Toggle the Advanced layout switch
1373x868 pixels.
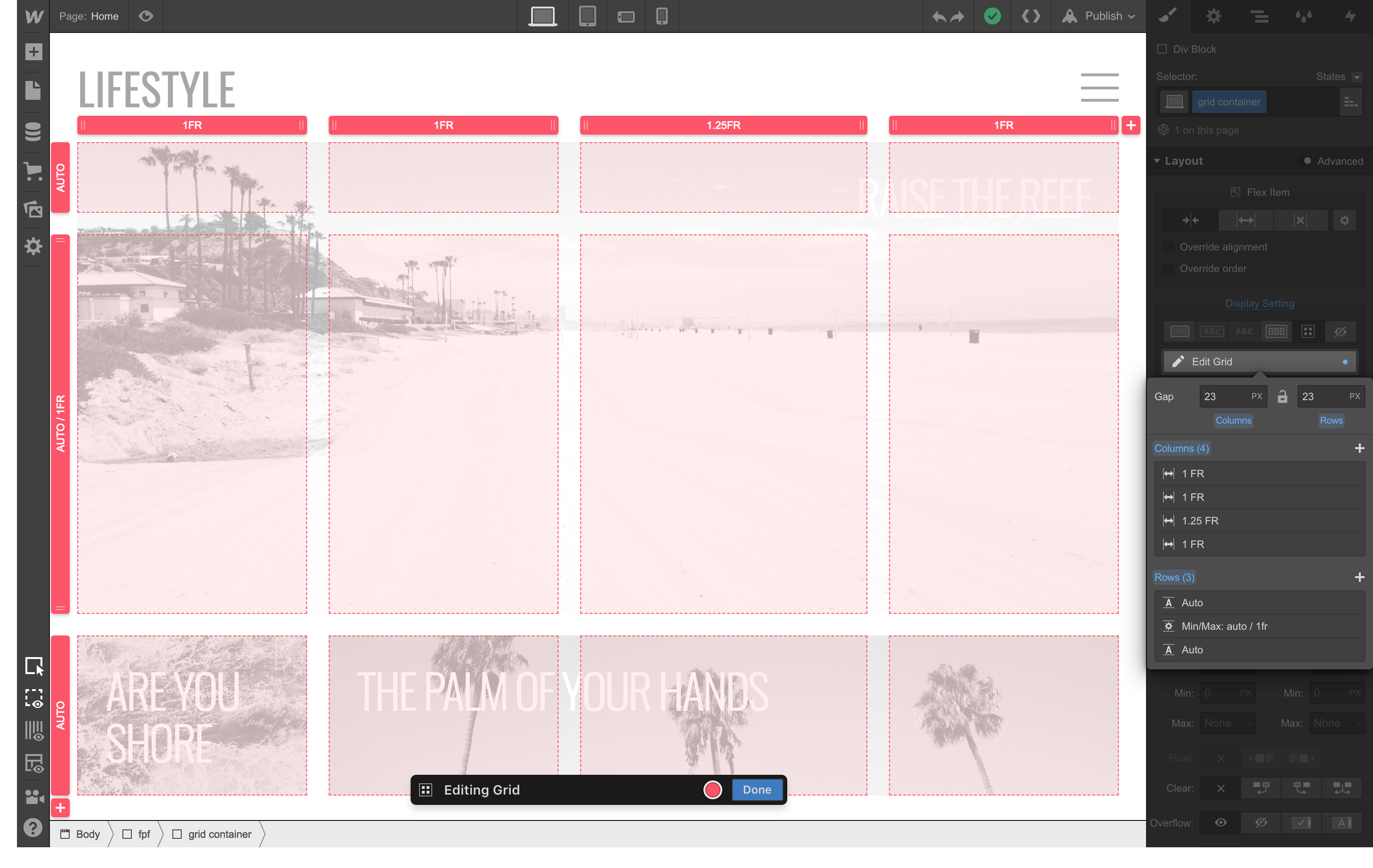[1305, 161]
